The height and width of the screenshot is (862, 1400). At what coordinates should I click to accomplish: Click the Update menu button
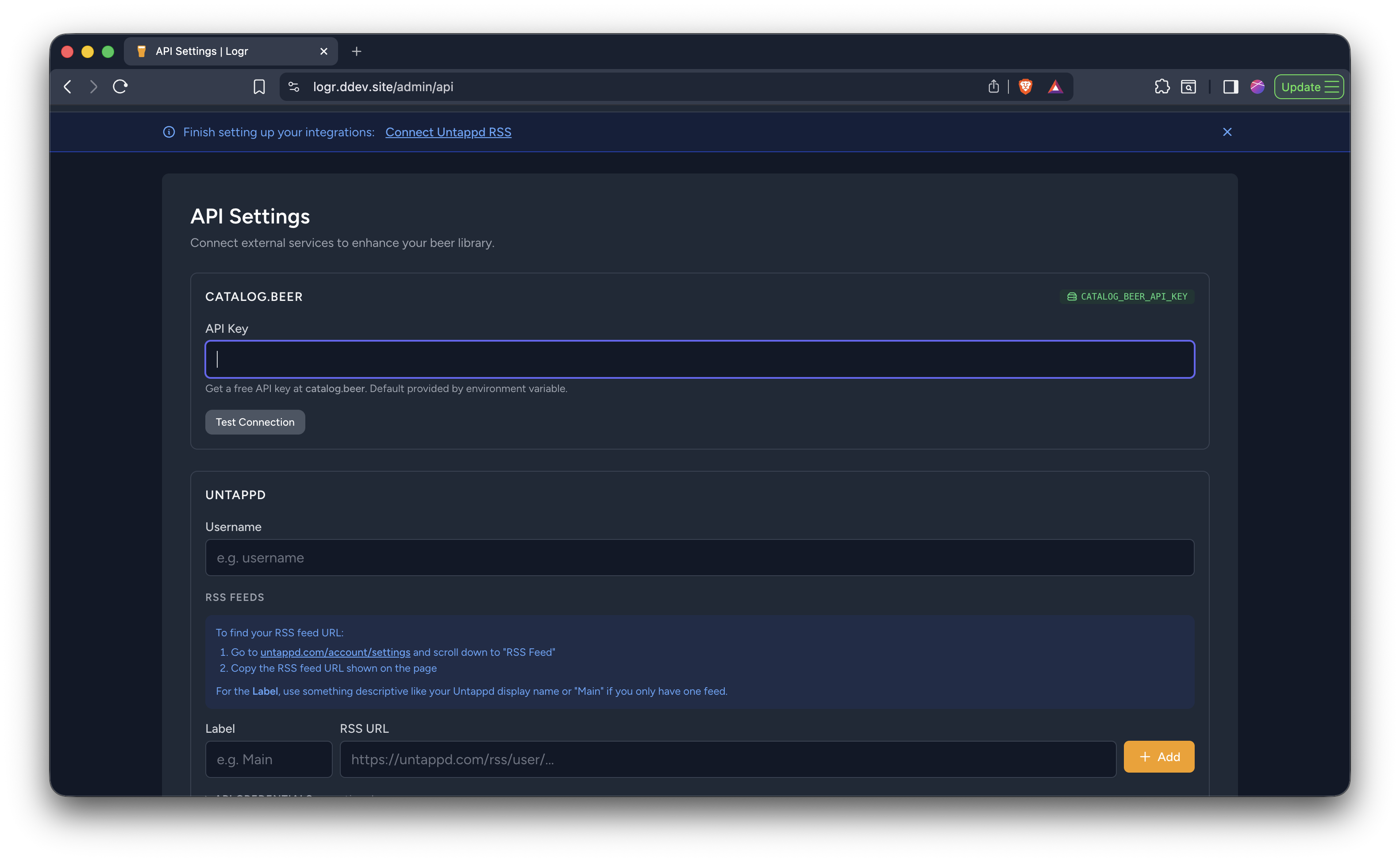tap(1309, 87)
